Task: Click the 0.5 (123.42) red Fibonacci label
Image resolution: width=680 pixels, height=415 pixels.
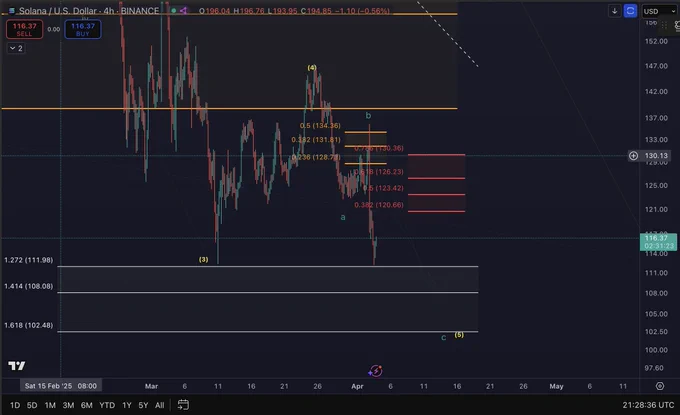Action: point(383,188)
